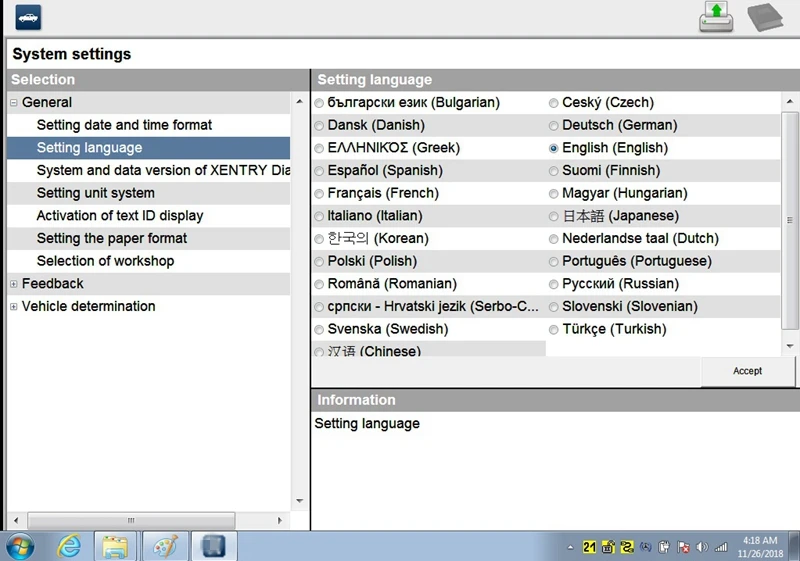This screenshot has height=561, width=800.
Task: Click the blue car icon at top left
Action: [28, 18]
